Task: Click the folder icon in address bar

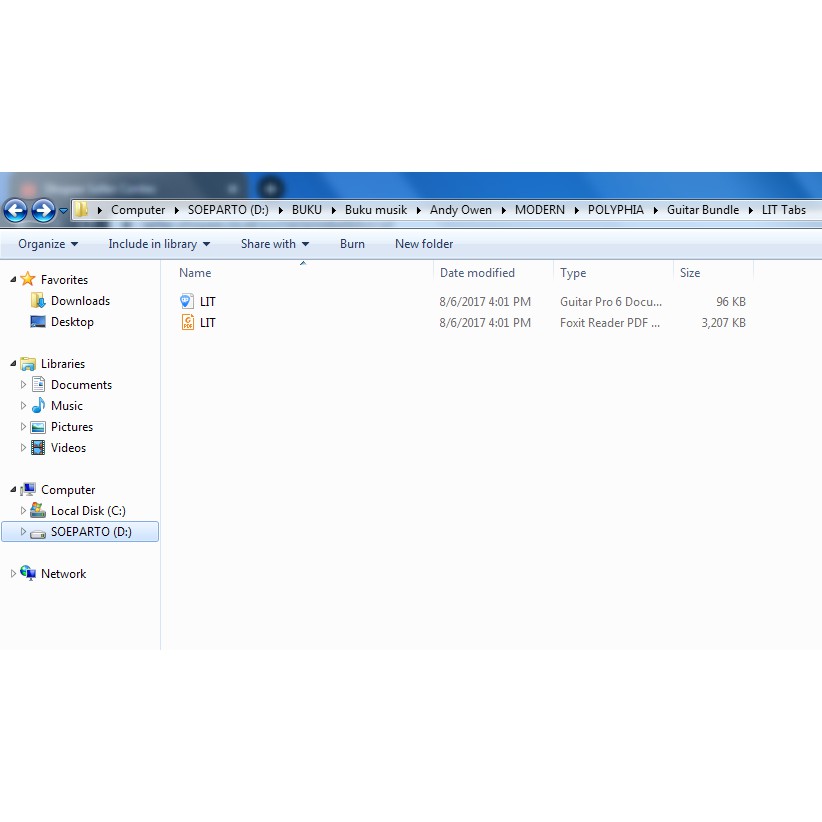Action: pos(81,210)
